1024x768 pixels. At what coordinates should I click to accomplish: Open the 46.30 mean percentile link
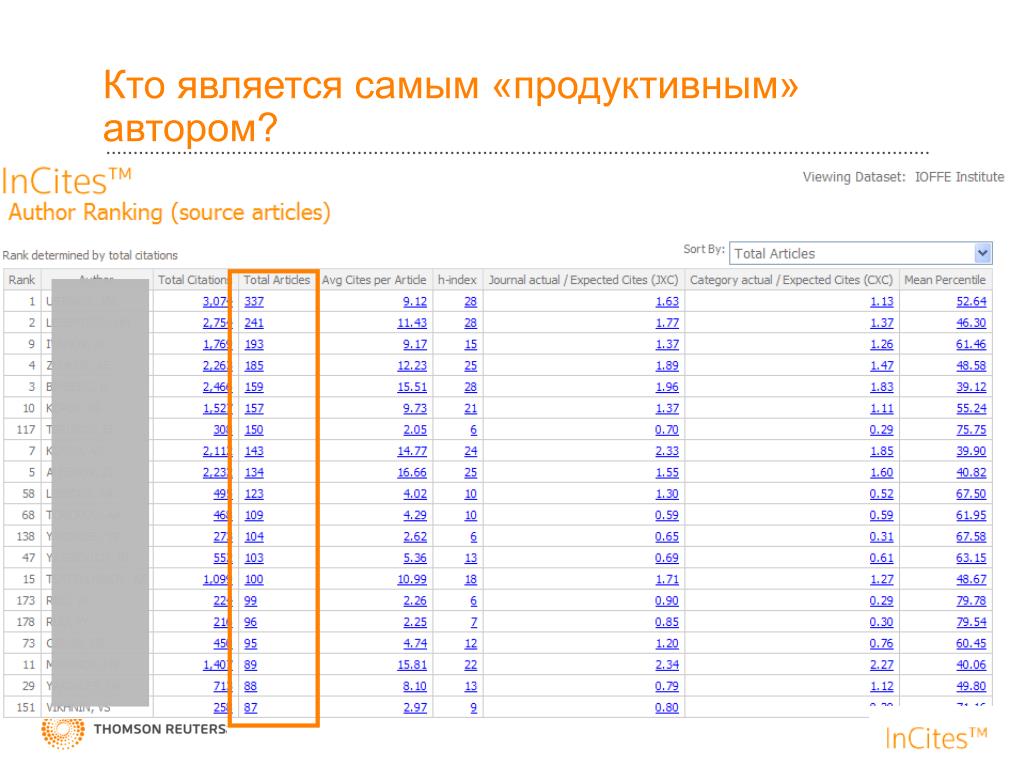[x=971, y=323]
